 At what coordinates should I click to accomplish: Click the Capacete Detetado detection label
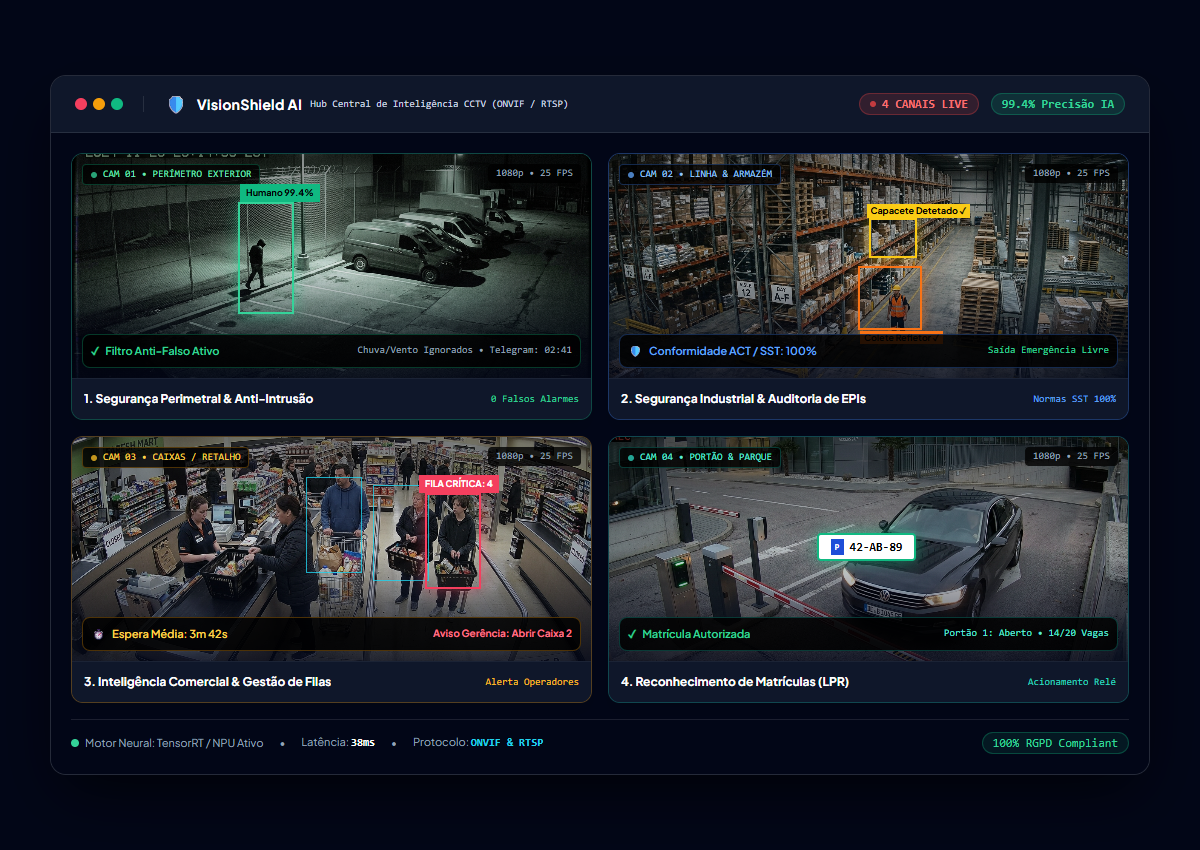pos(919,211)
